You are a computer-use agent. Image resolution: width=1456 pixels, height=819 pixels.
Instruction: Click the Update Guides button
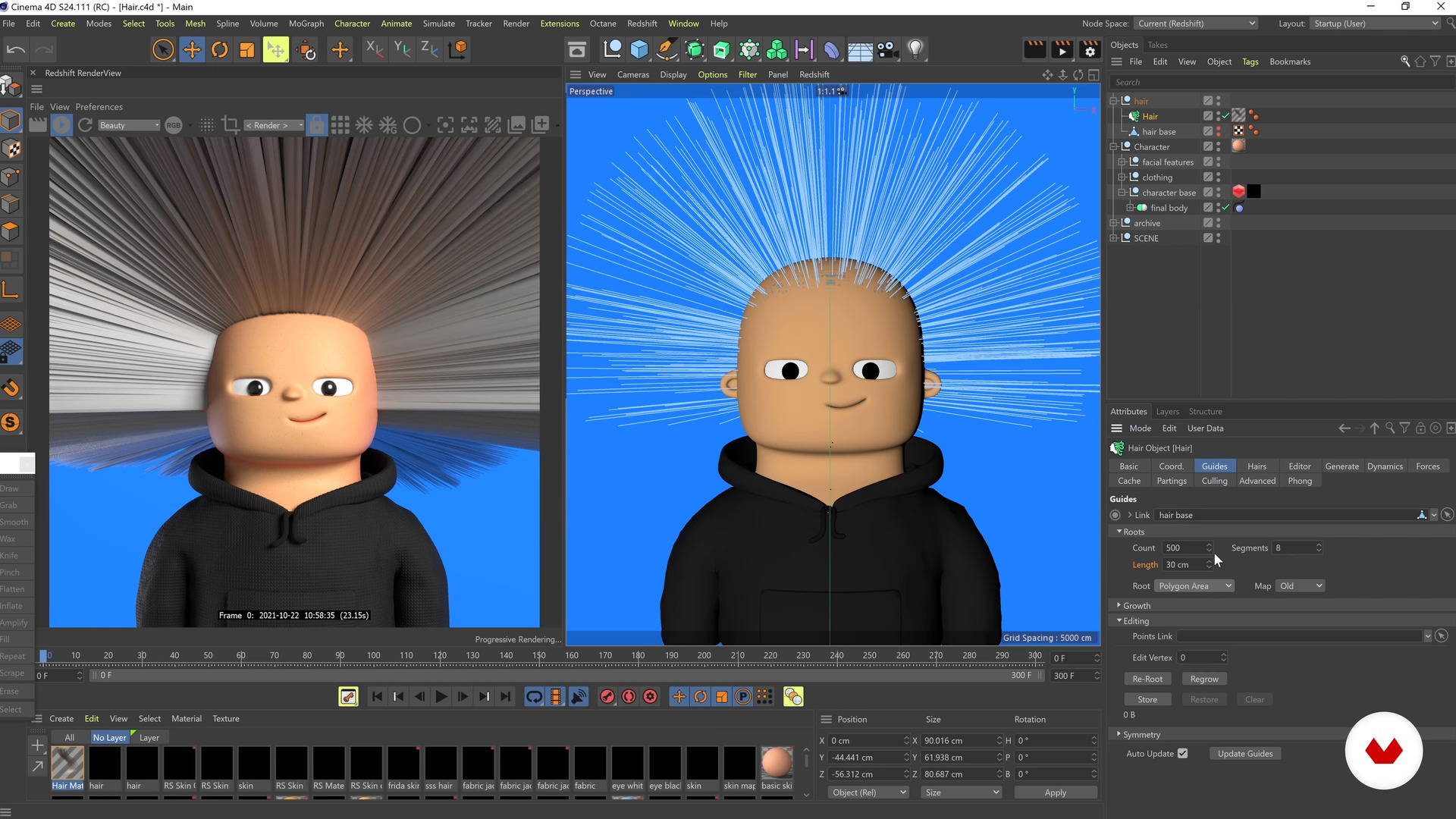[1244, 753]
